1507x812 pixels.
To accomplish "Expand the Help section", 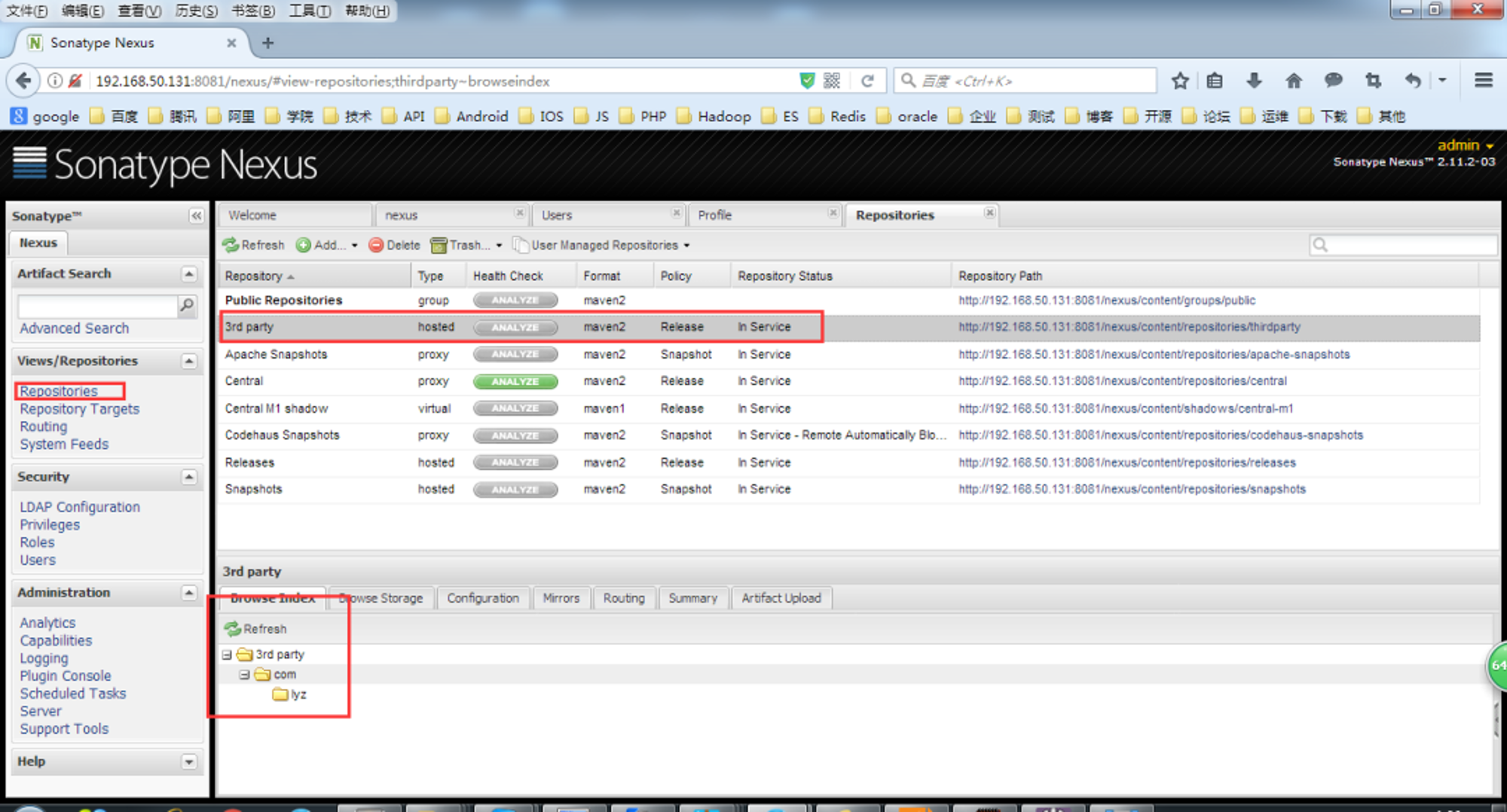I will [x=189, y=762].
